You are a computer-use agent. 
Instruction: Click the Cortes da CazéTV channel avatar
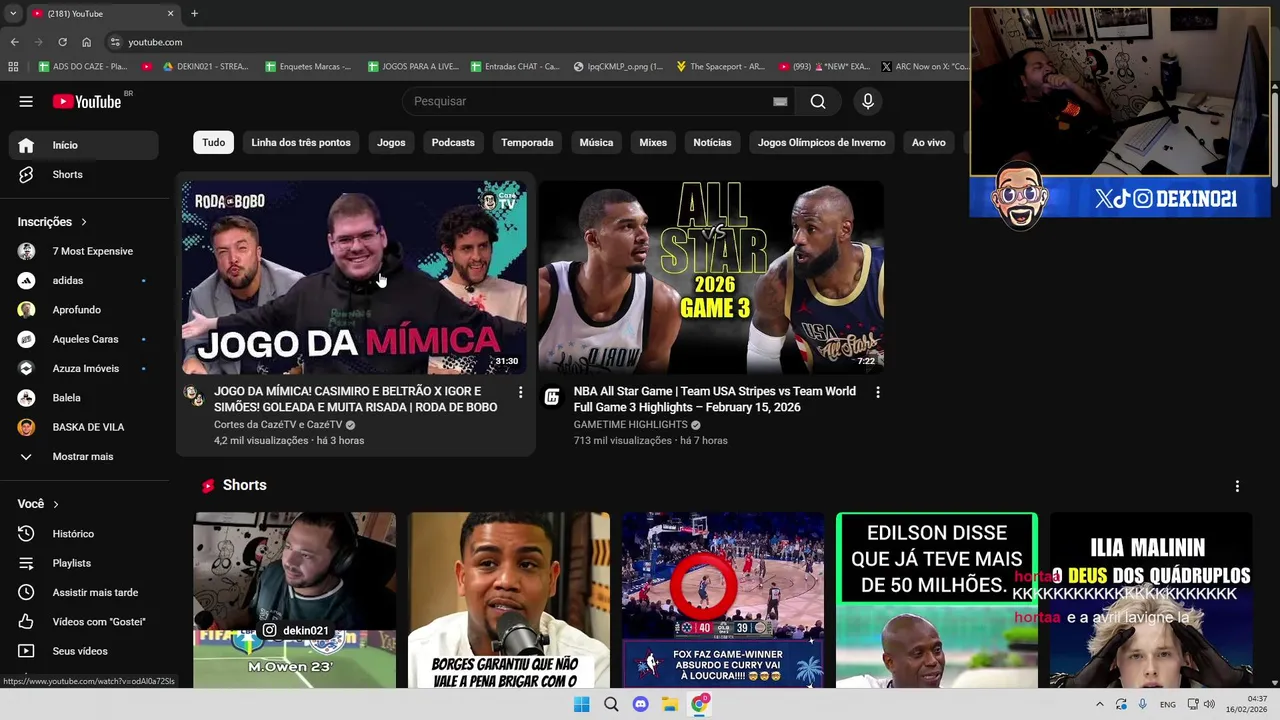pos(194,396)
